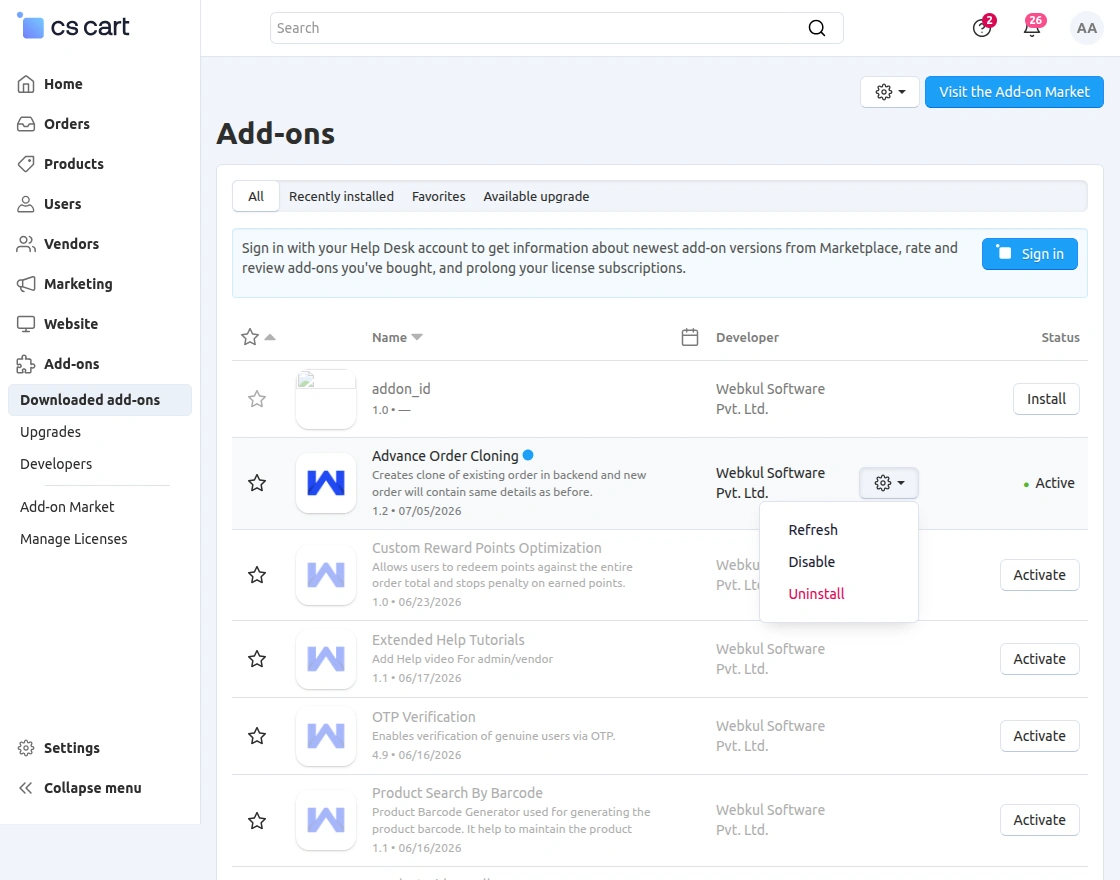The width and height of the screenshot is (1120, 880).
Task: Open Upgrades in sidebar
Action: [x=50, y=432]
